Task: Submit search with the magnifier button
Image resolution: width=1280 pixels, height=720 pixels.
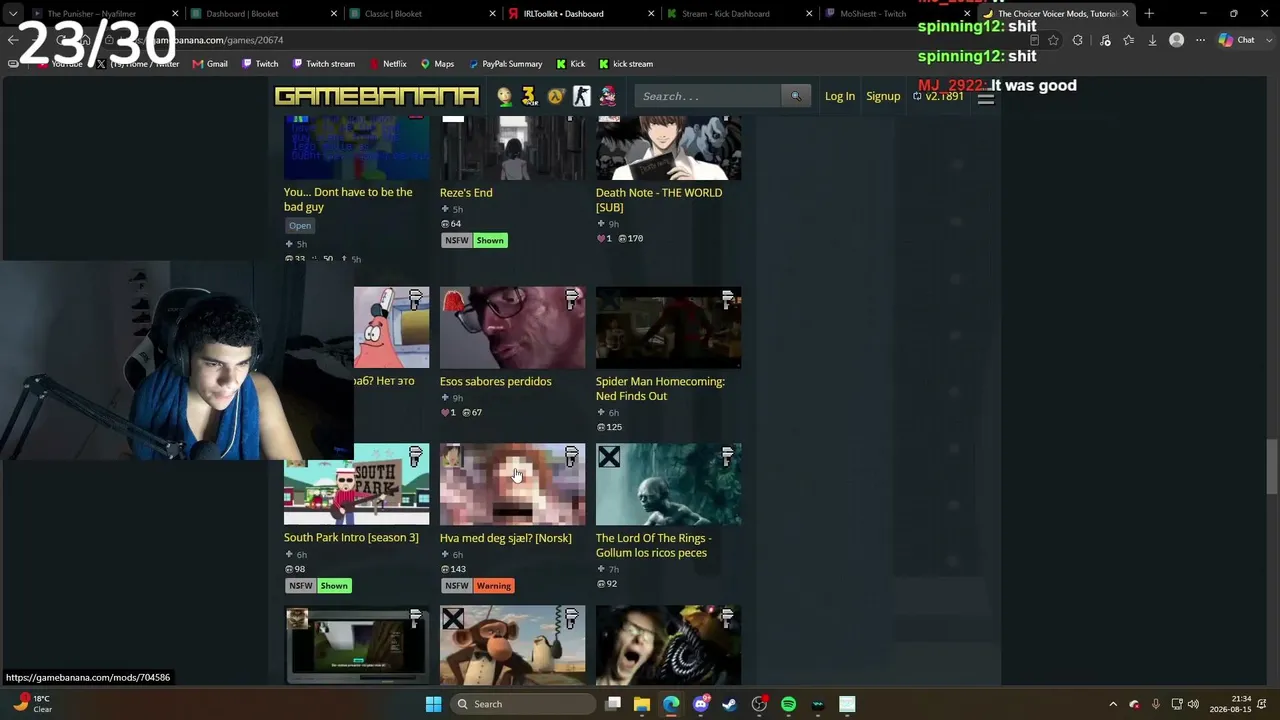Action: (796, 96)
